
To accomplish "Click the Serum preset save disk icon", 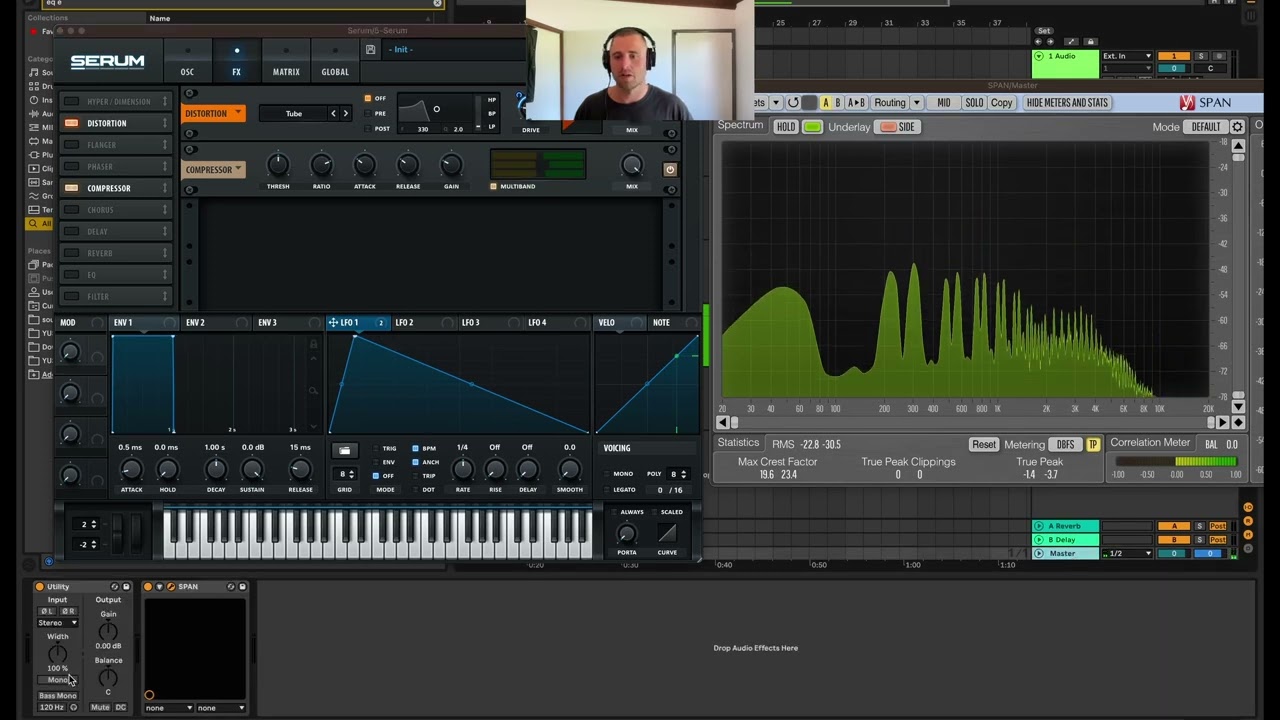I will coord(371,50).
